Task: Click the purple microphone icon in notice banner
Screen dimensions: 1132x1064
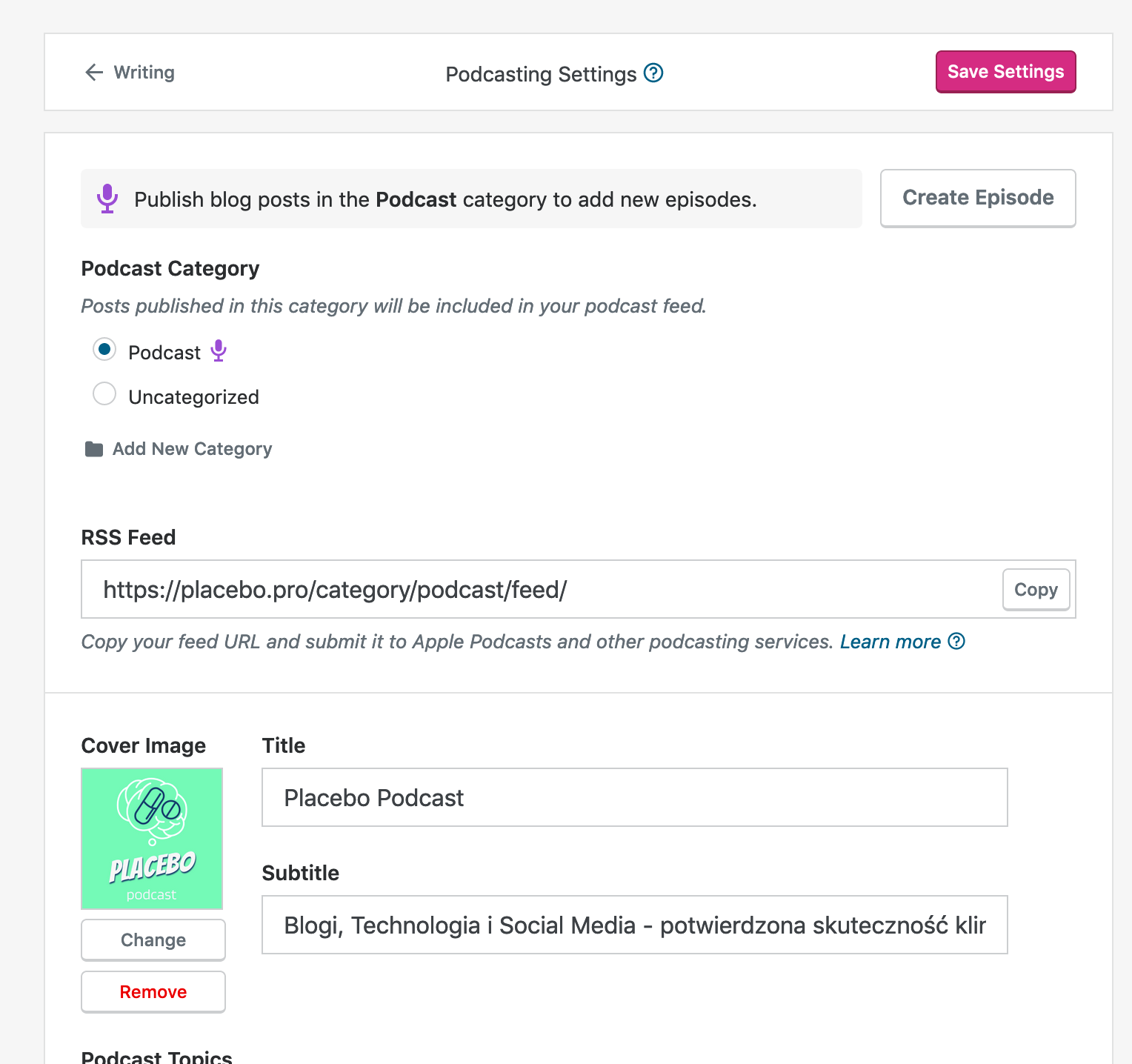Action: (107, 199)
